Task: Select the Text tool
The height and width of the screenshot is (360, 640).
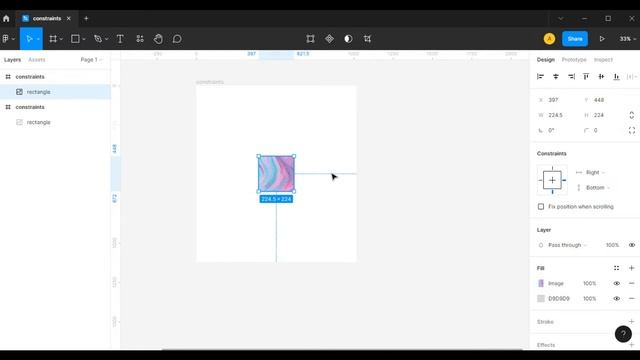Action: tap(120, 39)
